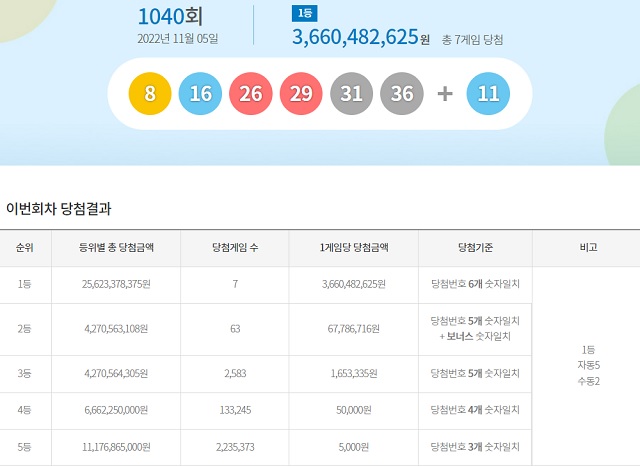This screenshot has height=466, width=640.
Task: Click the 1게임당 당첨금액 column header
Action: pyautogui.click(x=354, y=247)
